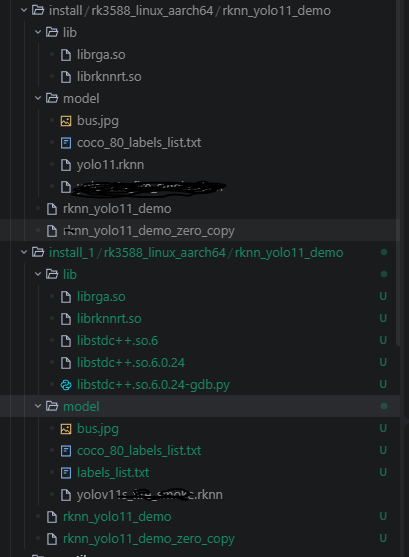409x557 pixels.
Task: Collapse the highlighted model folder in install_1
Action: point(38,406)
